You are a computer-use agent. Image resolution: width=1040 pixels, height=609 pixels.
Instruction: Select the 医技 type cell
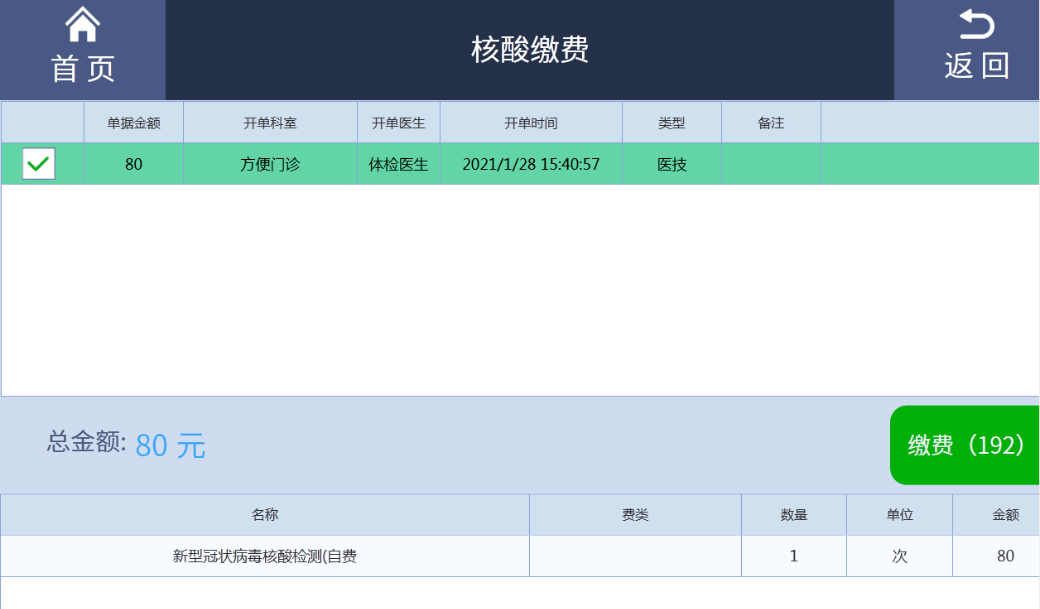click(671, 164)
